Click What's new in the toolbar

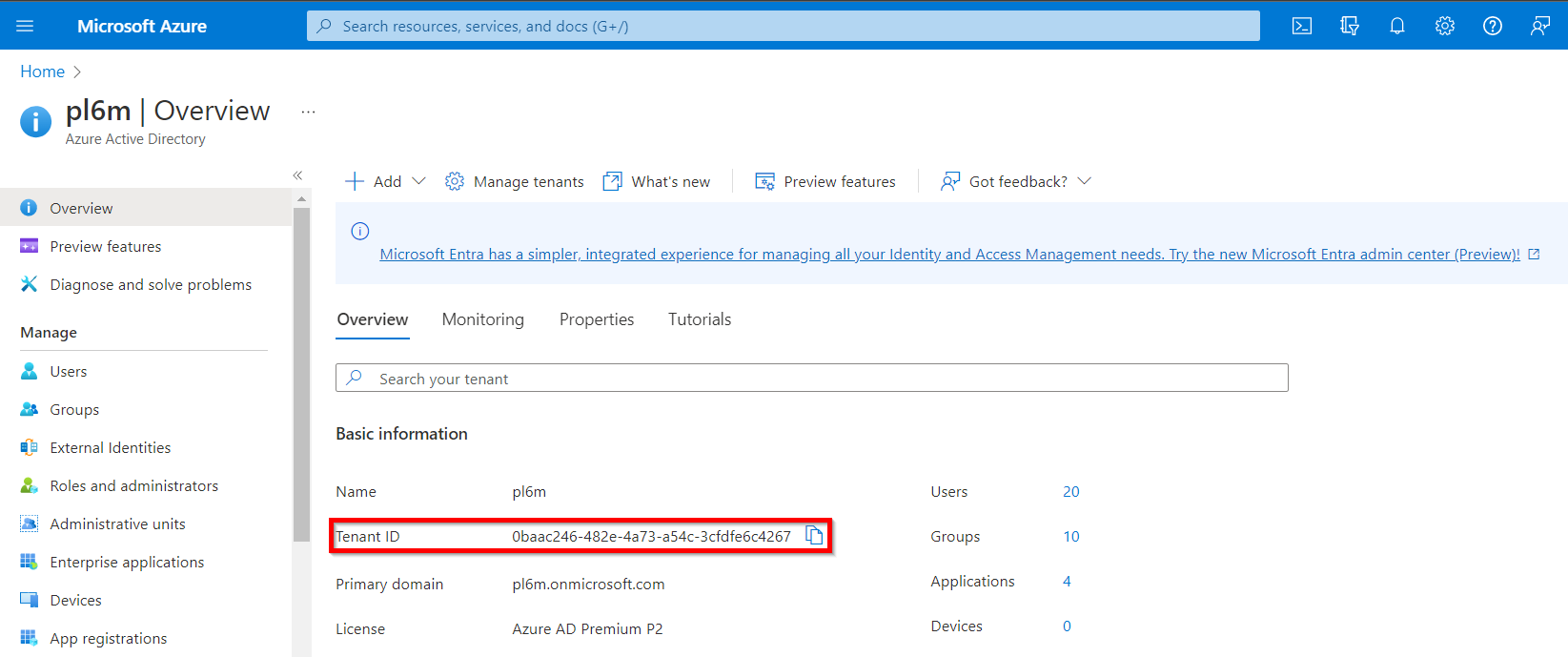pos(657,181)
